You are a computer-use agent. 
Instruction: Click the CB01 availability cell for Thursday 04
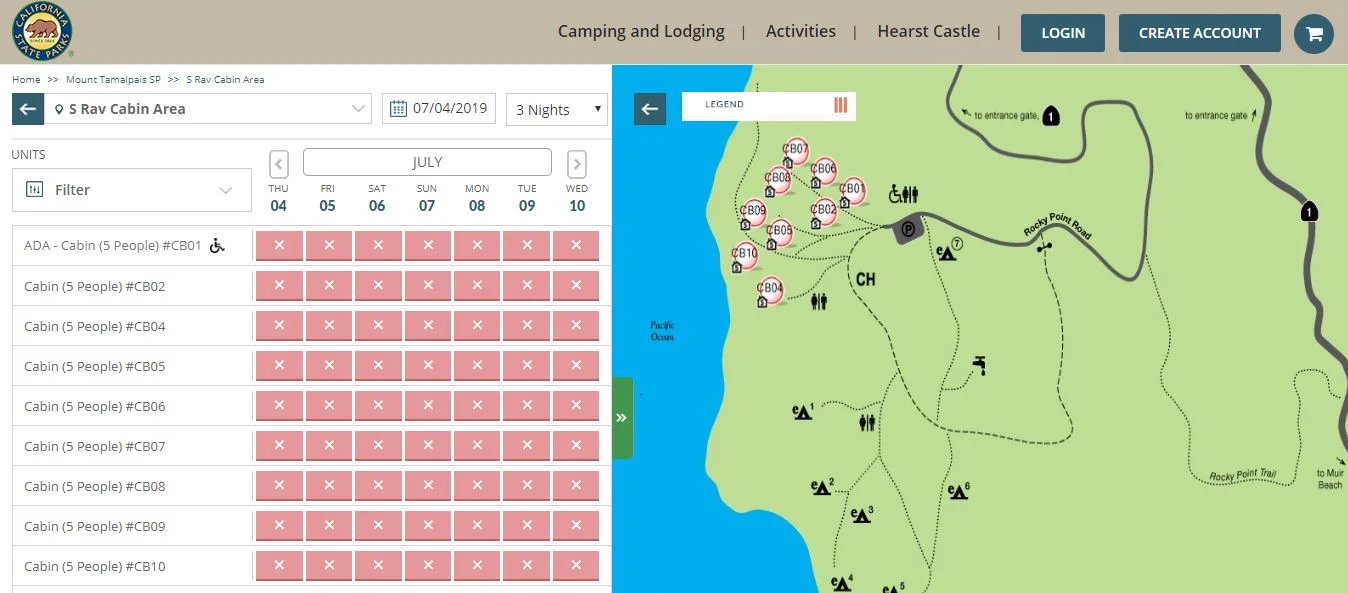279,246
